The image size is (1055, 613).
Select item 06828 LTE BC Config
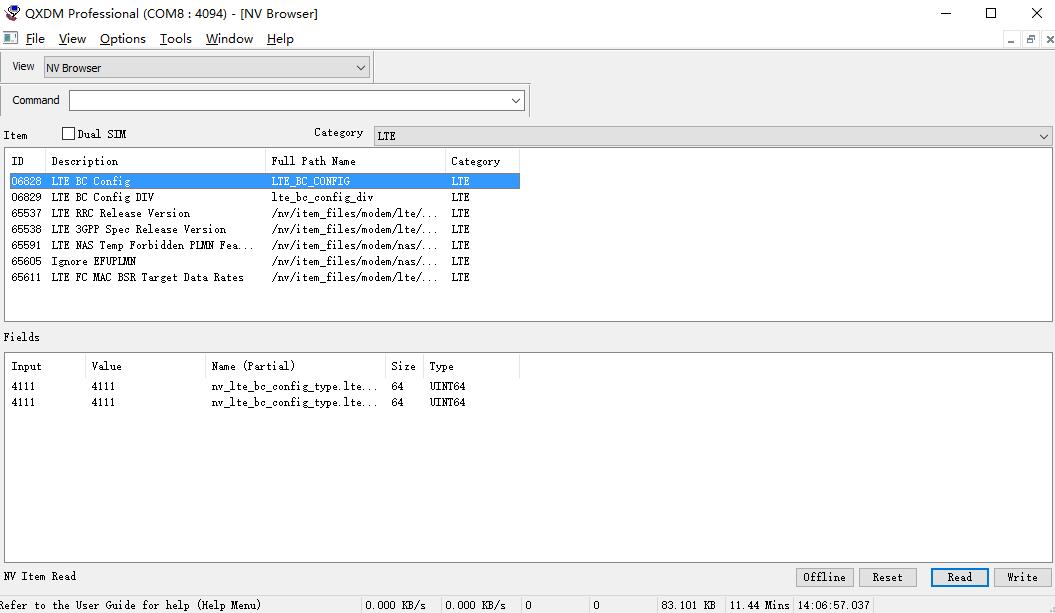(264, 181)
